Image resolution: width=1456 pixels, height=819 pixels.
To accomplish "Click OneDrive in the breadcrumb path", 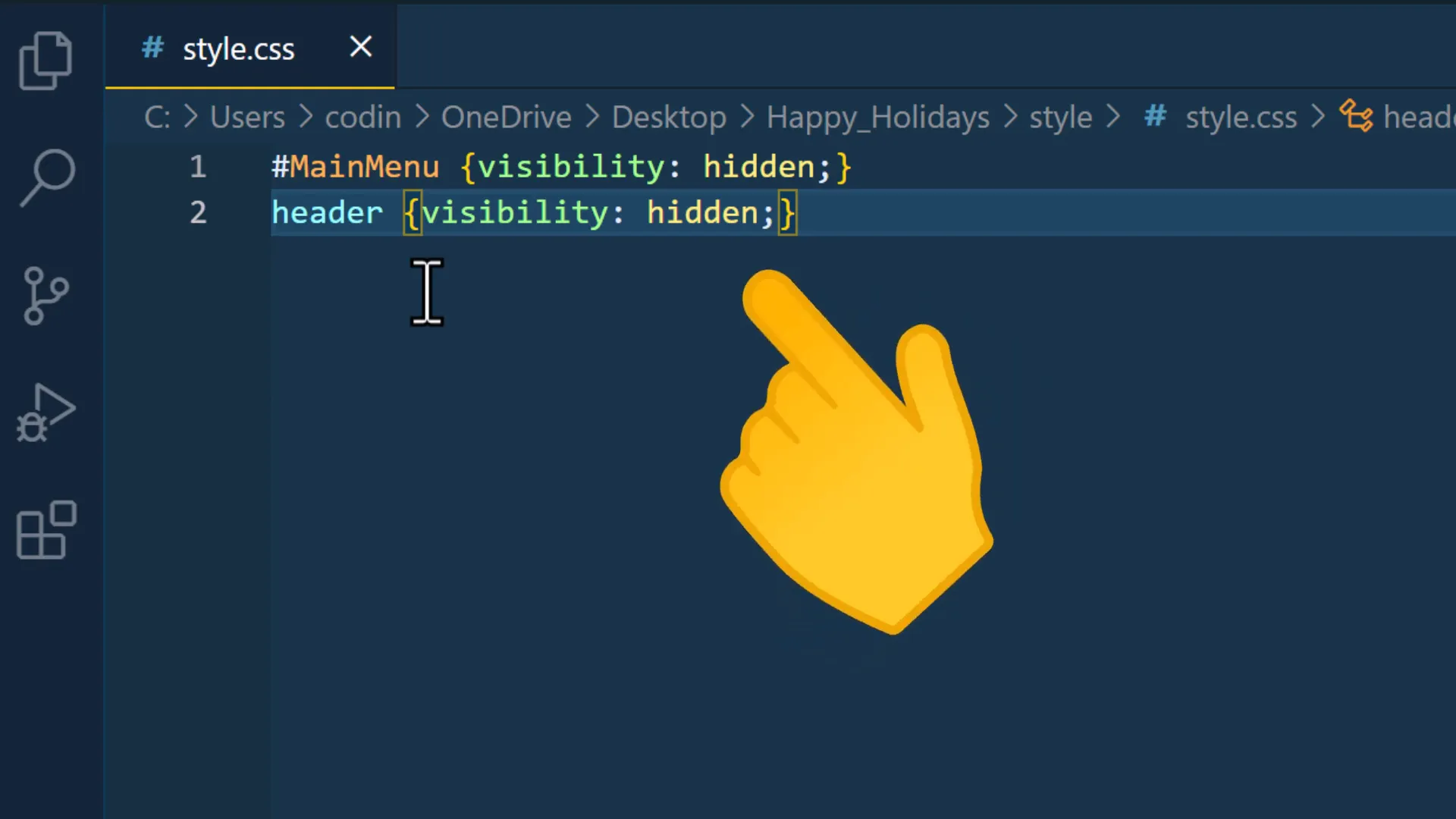I will pos(506,117).
